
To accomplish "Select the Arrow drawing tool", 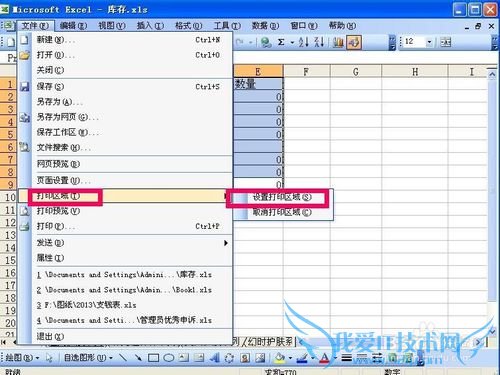I will coord(138,358).
